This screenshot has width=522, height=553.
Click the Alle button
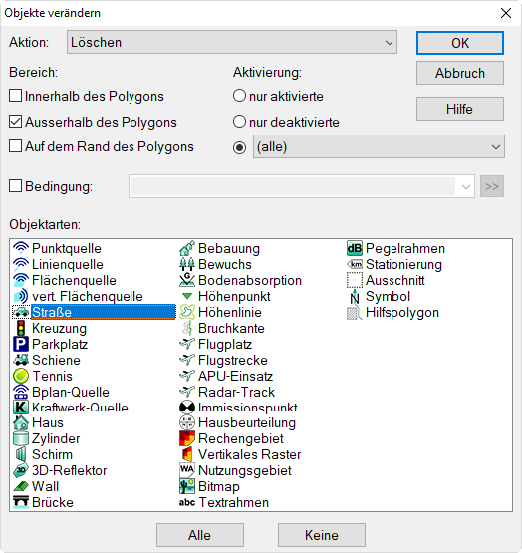point(200,535)
